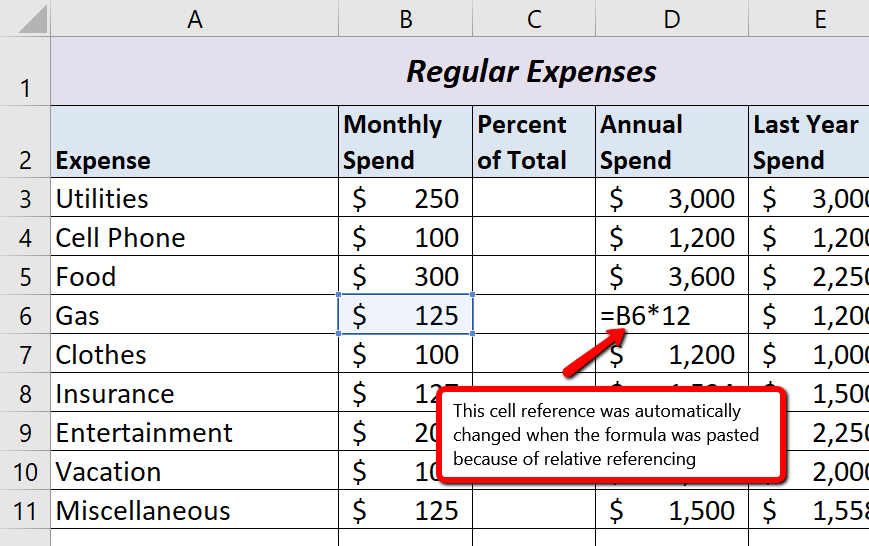Click empty Percent of Total for Miscellaneous
This screenshot has height=546, width=869.
[534, 509]
